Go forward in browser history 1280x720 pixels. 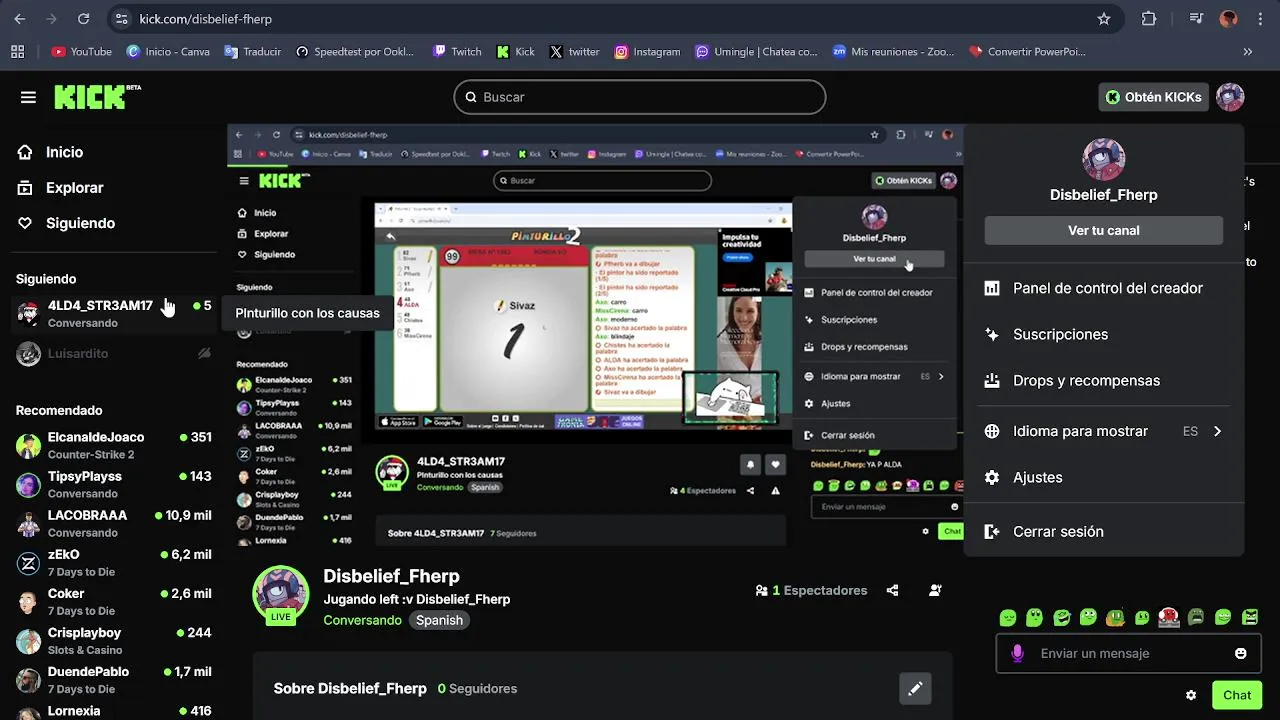pyautogui.click(x=51, y=19)
